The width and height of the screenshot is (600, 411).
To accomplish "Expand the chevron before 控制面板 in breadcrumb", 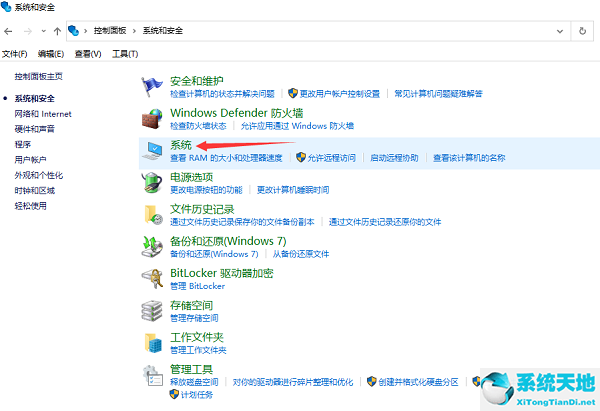I will tap(85, 31).
